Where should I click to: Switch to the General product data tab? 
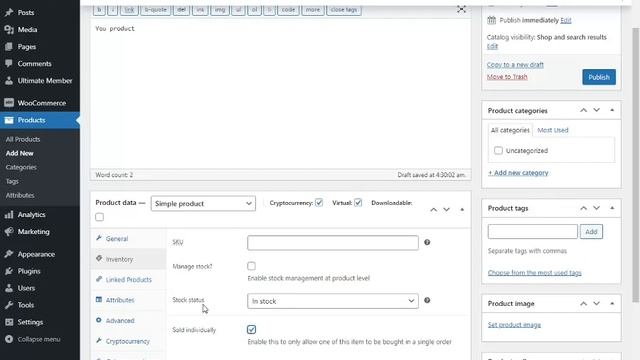(x=128, y=239)
